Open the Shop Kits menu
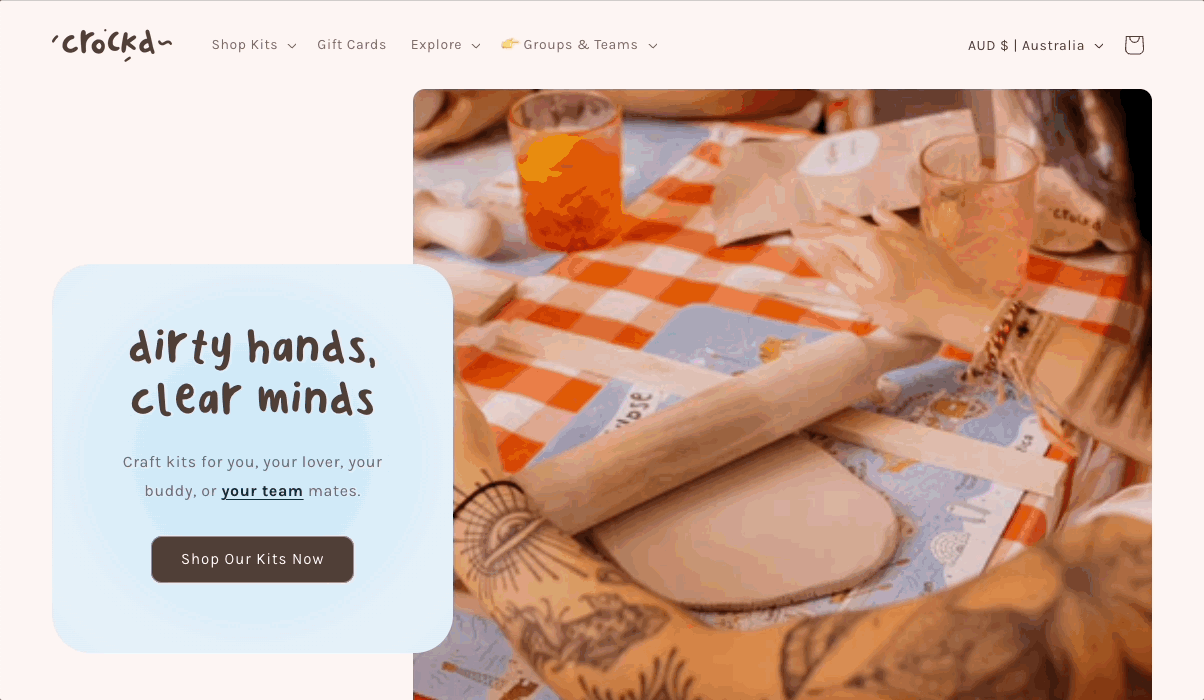The image size is (1204, 700). coord(245,45)
